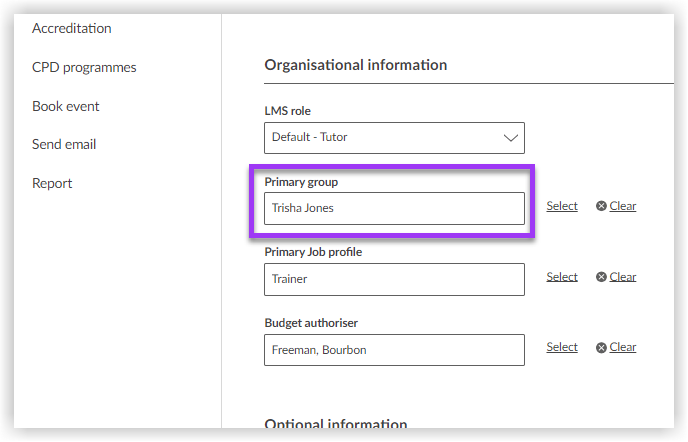
Task: Click Select link for Primary group
Action: (562, 206)
